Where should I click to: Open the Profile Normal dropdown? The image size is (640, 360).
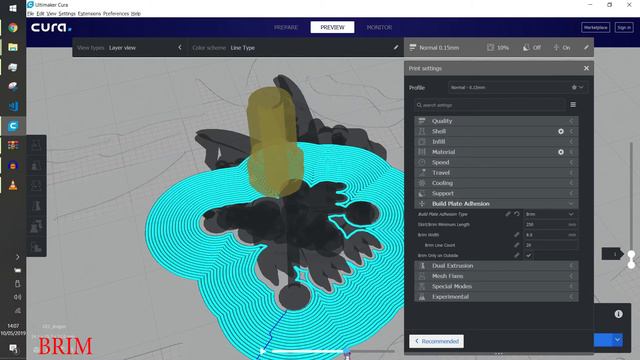pos(518,87)
